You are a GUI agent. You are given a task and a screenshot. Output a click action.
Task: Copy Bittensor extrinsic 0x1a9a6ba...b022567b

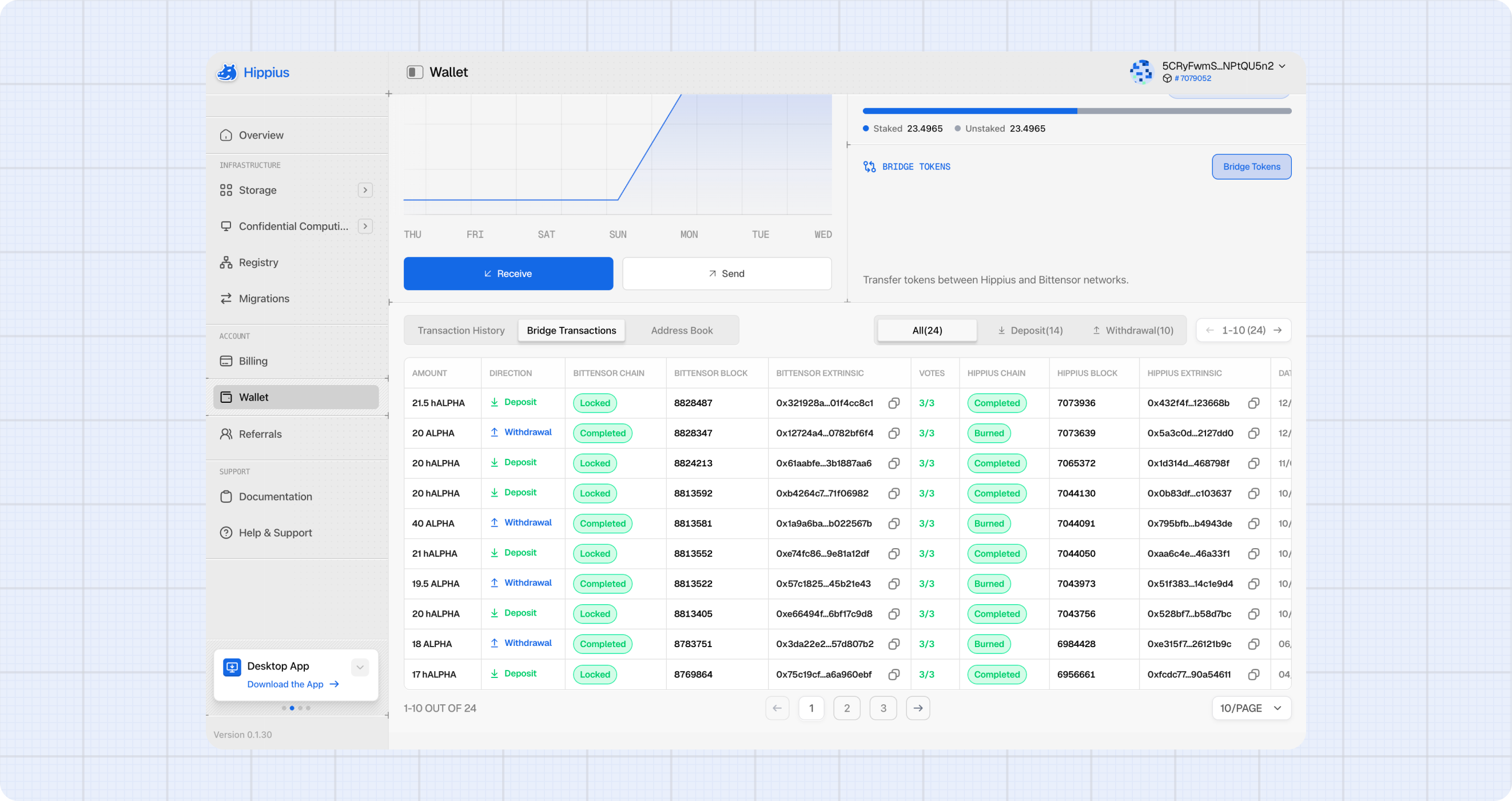pos(894,524)
